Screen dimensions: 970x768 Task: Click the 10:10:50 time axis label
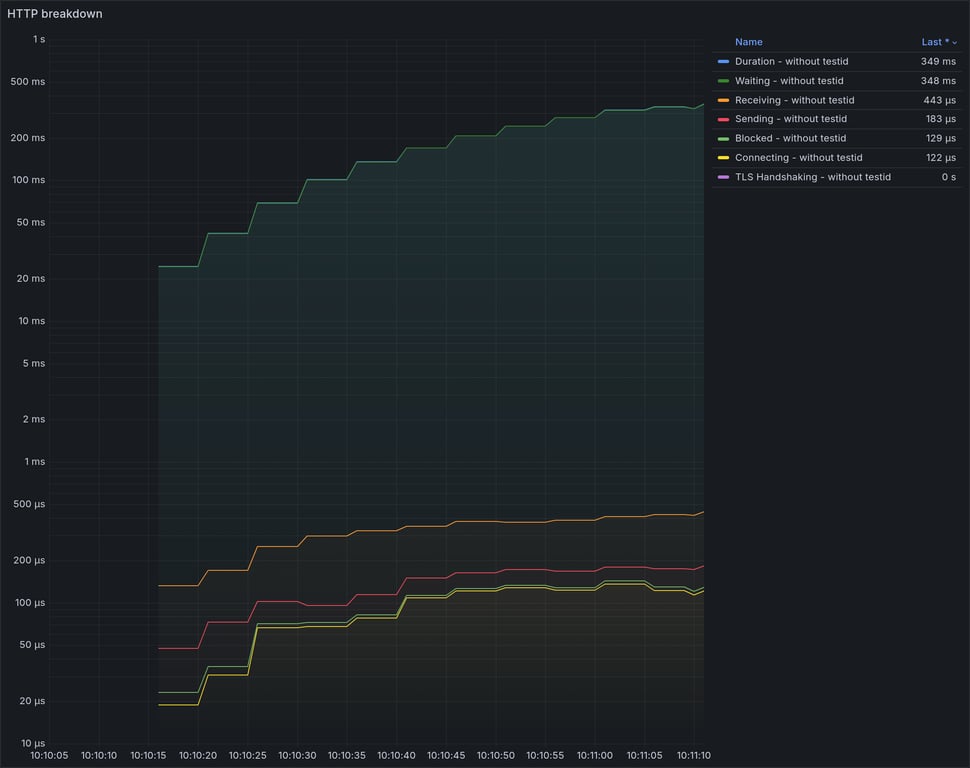pyautogui.click(x=496, y=755)
